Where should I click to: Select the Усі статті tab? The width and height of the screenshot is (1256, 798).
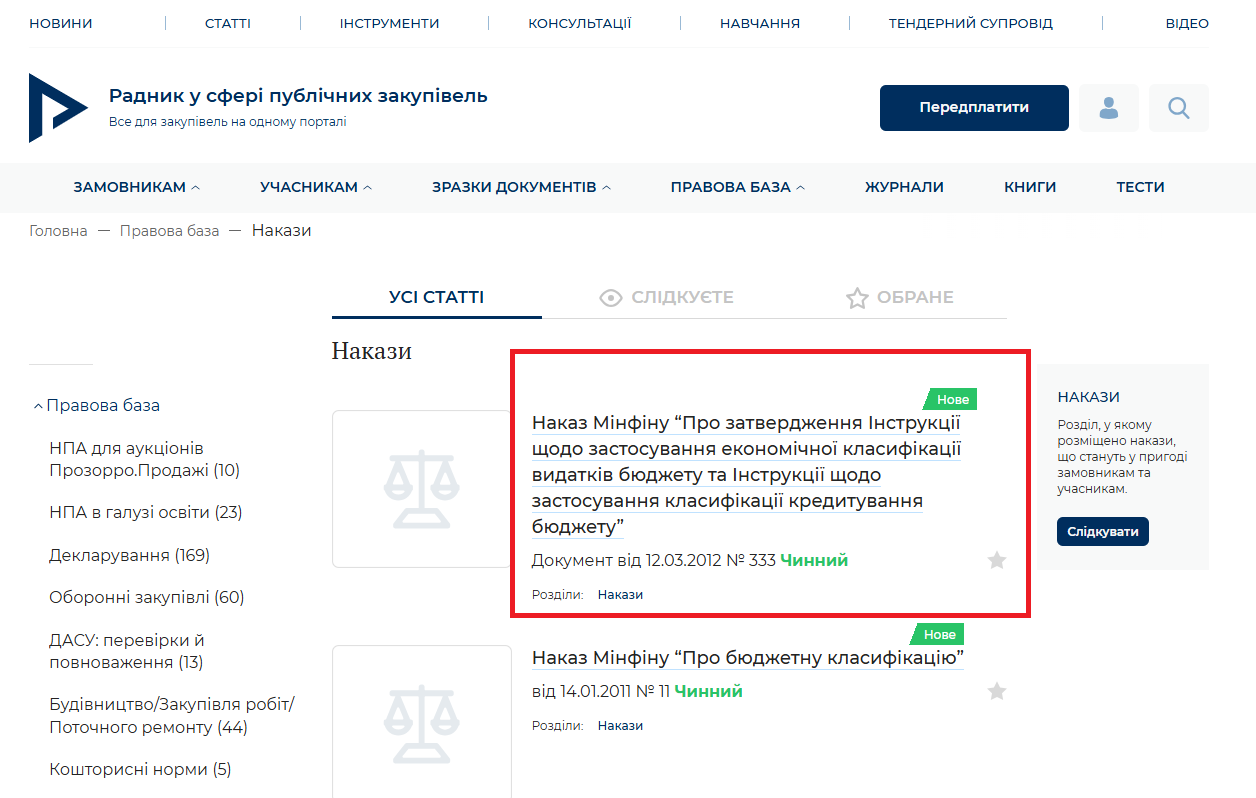coord(436,298)
